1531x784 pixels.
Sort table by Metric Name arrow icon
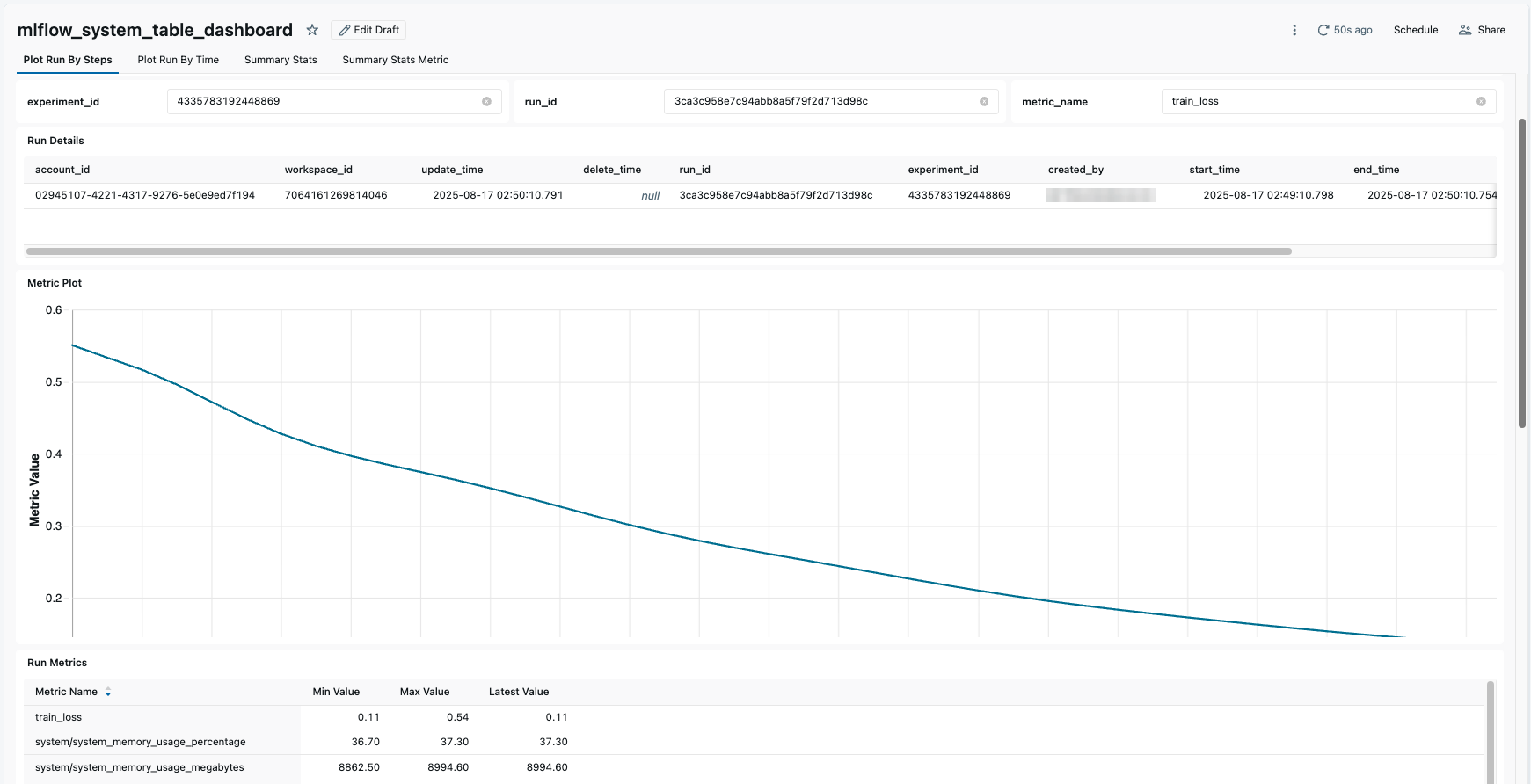tap(108, 693)
